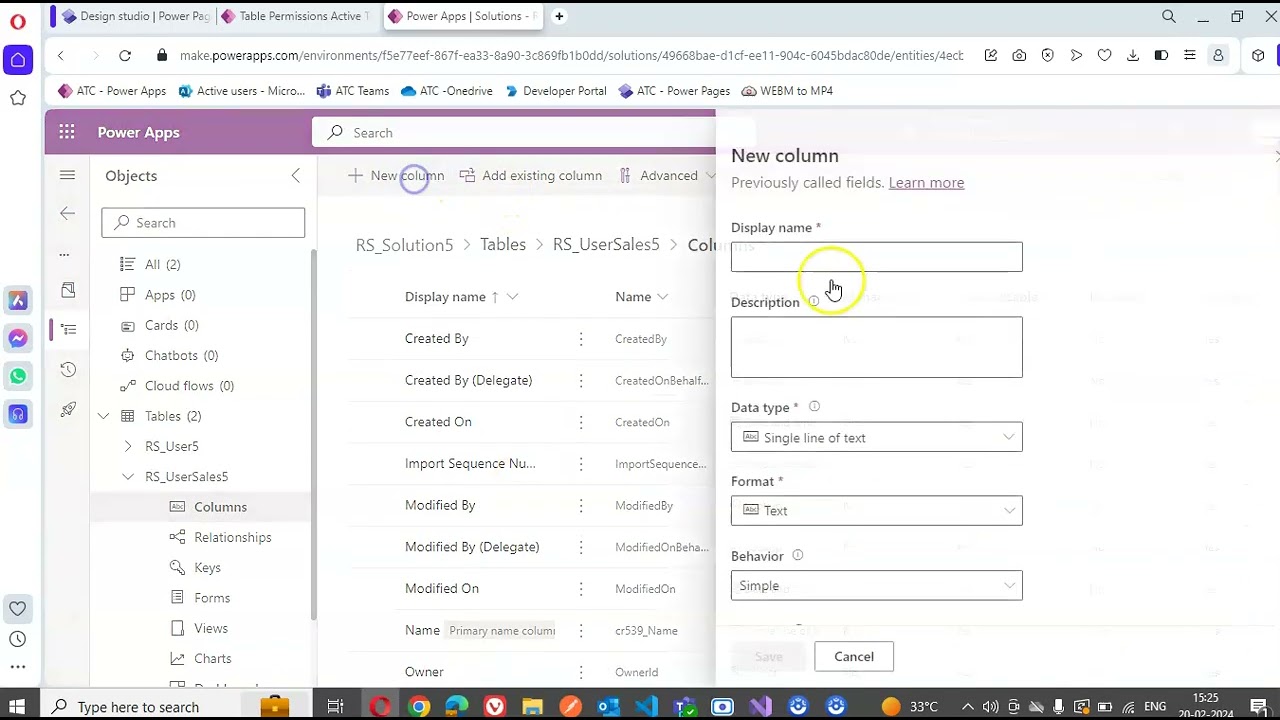Open Opera sidebar Messenger icon
Image resolution: width=1280 pixels, height=720 pixels.
[18, 338]
